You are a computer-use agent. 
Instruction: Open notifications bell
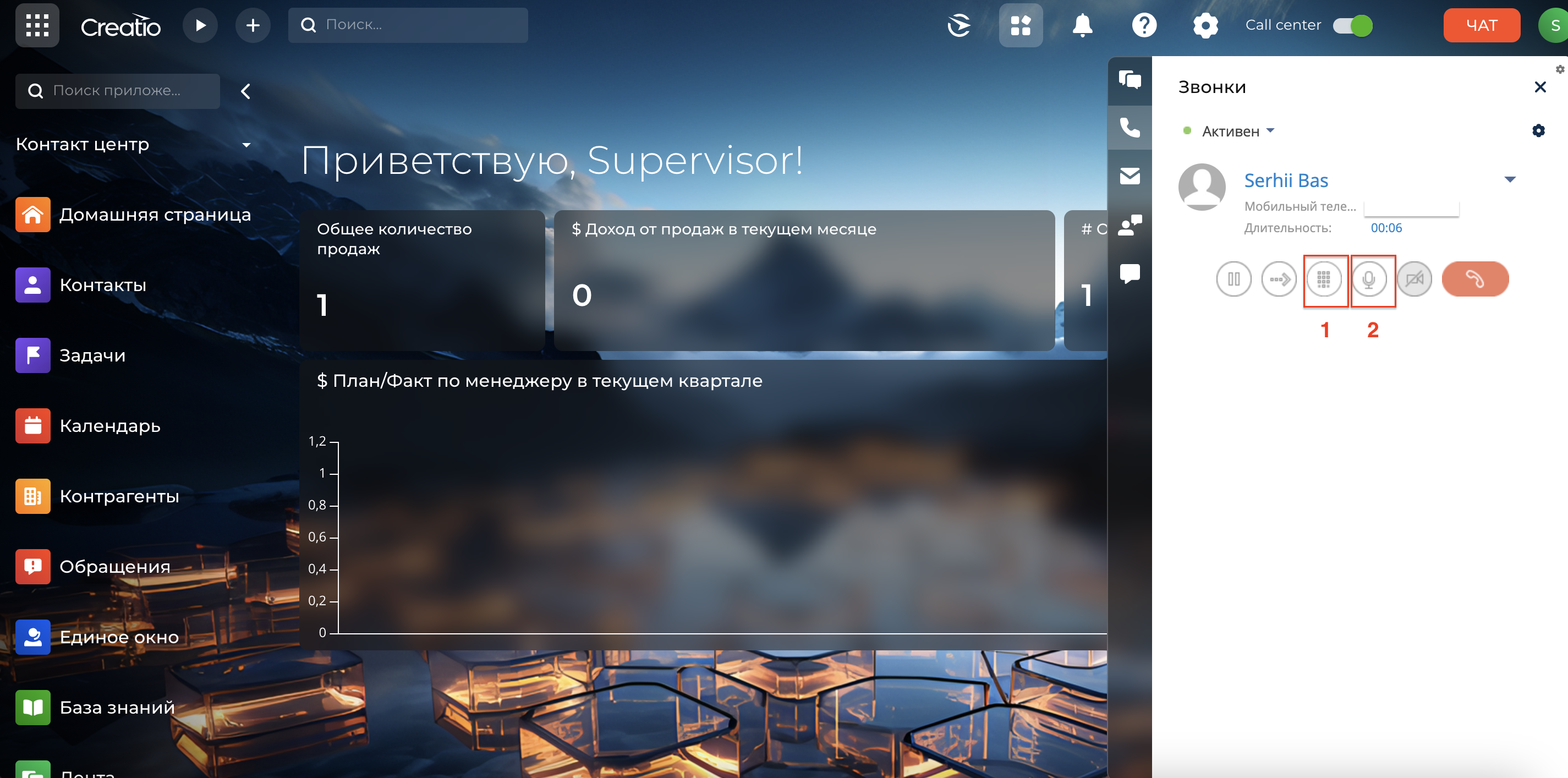[1082, 25]
